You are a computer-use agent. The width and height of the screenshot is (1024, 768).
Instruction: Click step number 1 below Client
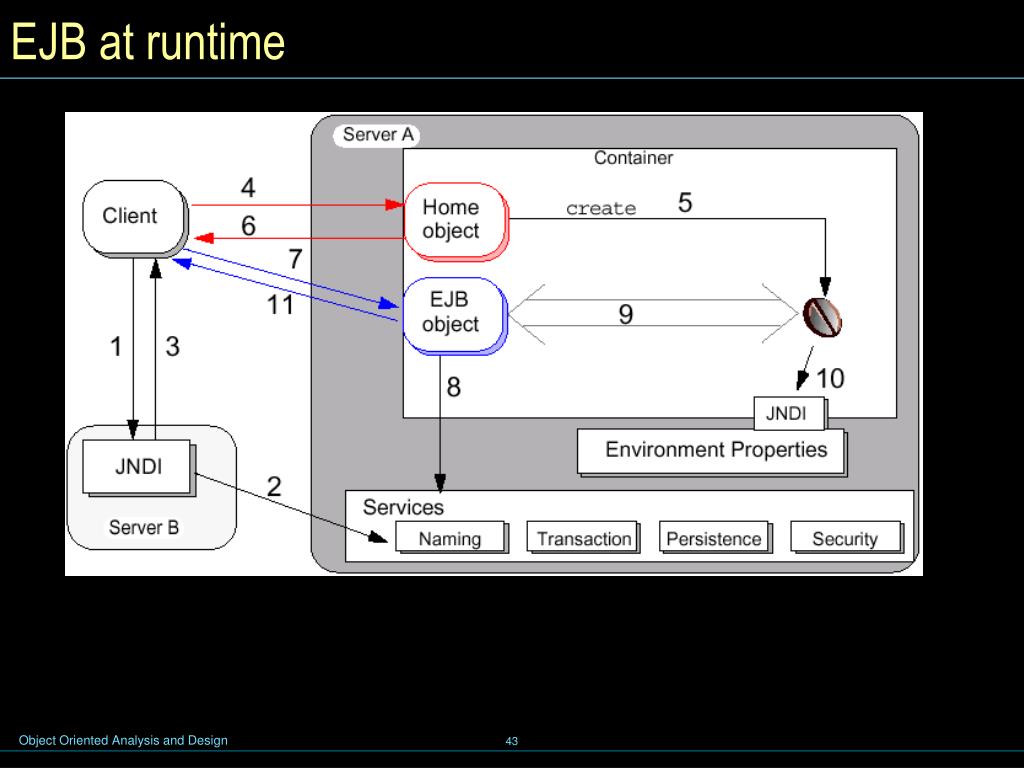[x=116, y=347]
